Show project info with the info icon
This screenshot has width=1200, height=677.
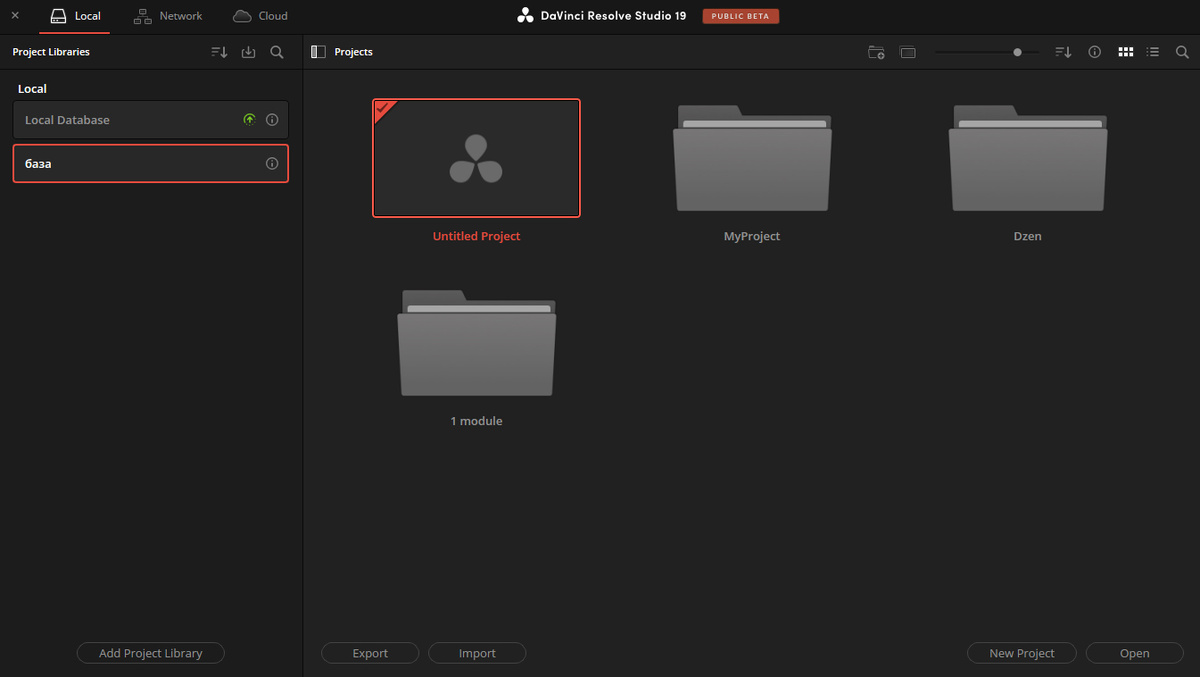[x=1095, y=52]
